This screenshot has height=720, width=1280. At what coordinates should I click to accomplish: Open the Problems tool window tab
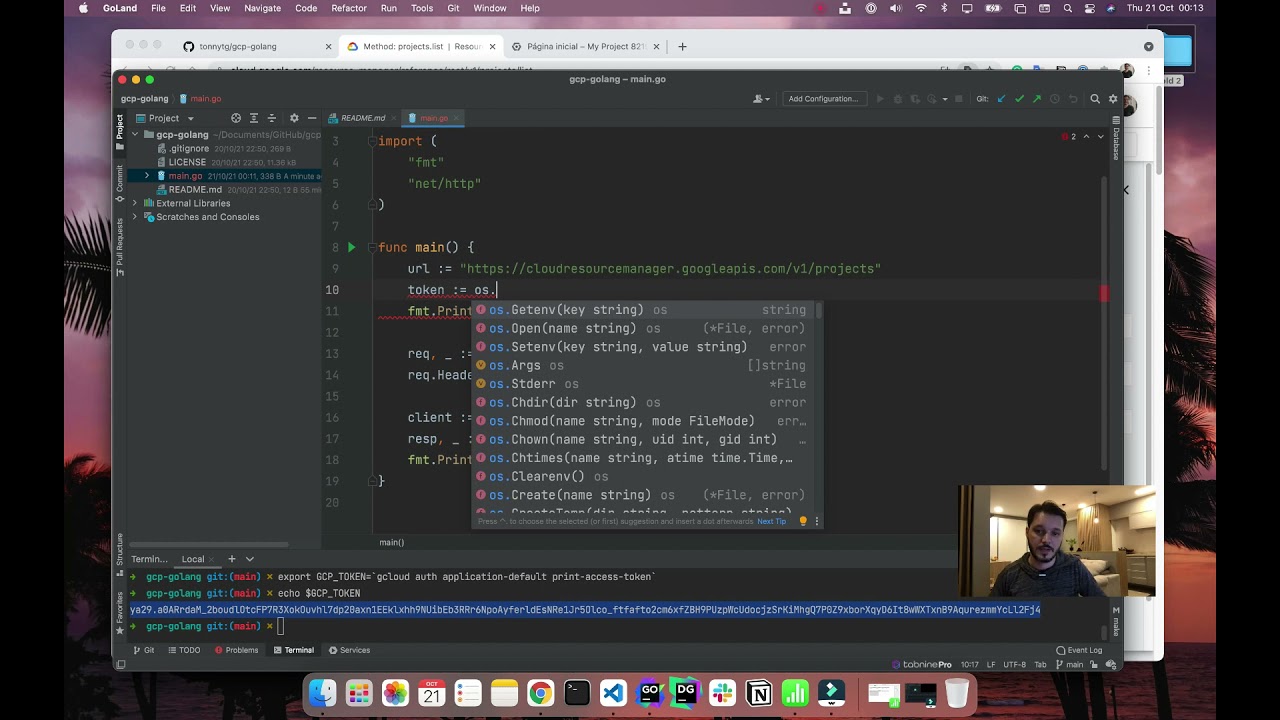(235, 650)
